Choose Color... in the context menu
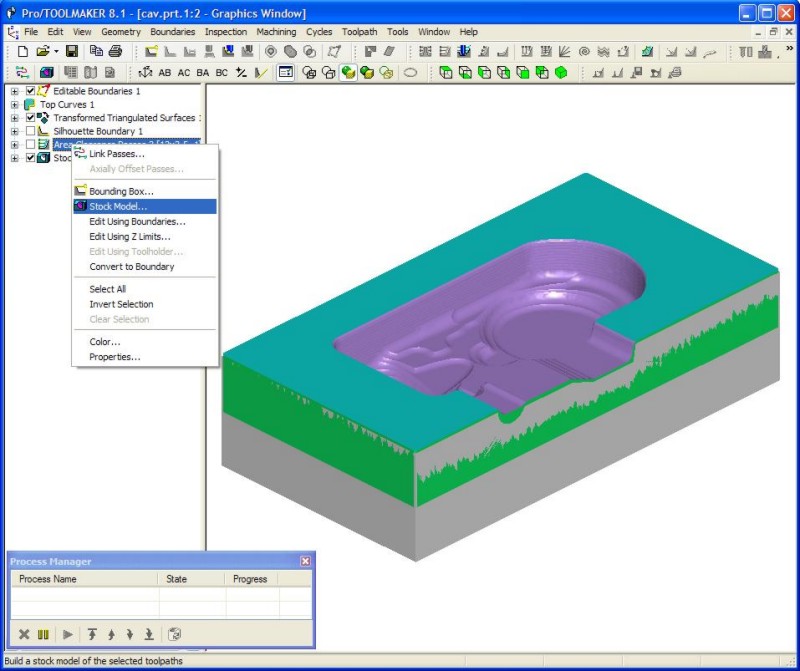Image resolution: width=800 pixels, height=671 pixels. pyautogui.click(x=145, y=342)
